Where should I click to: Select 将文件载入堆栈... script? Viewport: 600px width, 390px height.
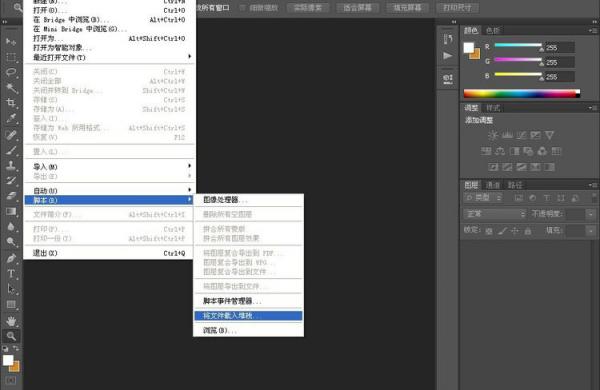(248, 316)
